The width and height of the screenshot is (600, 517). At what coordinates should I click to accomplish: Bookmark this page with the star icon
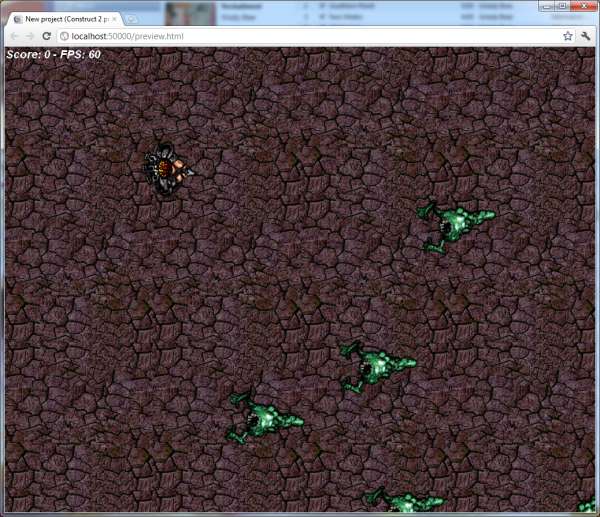coord(567,36)
